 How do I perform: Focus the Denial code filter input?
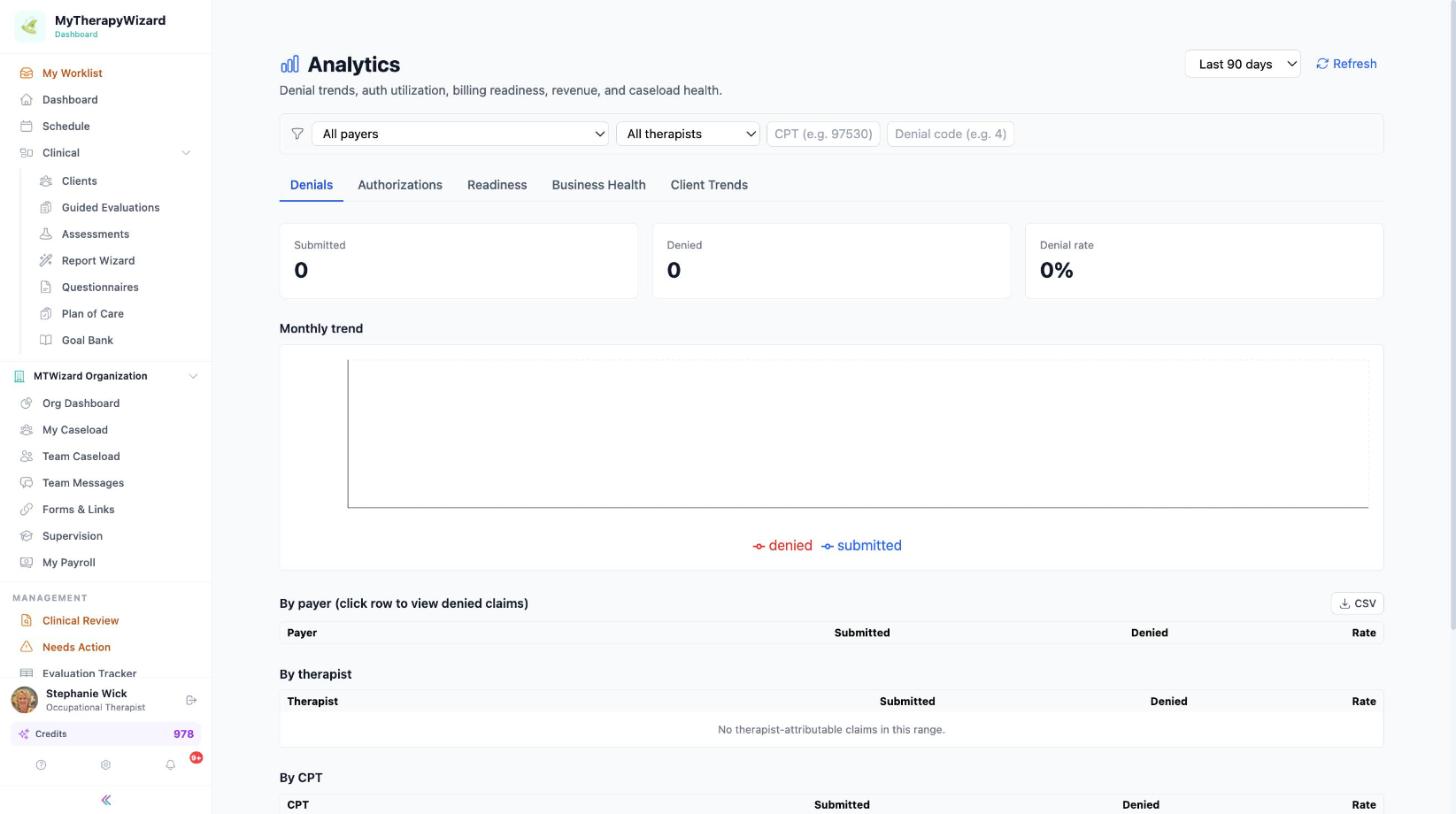tap(950, 134)
